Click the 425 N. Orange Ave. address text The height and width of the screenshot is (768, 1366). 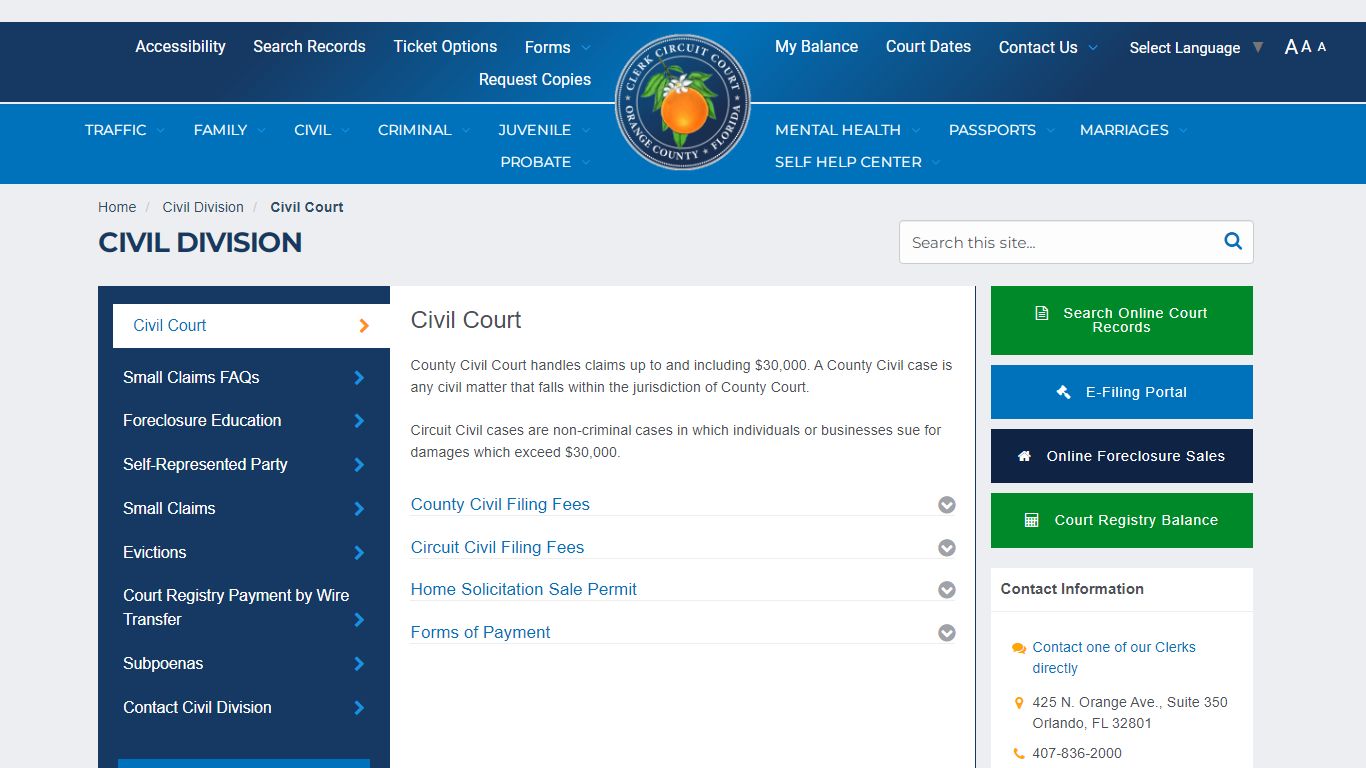tap(1130, 713)
